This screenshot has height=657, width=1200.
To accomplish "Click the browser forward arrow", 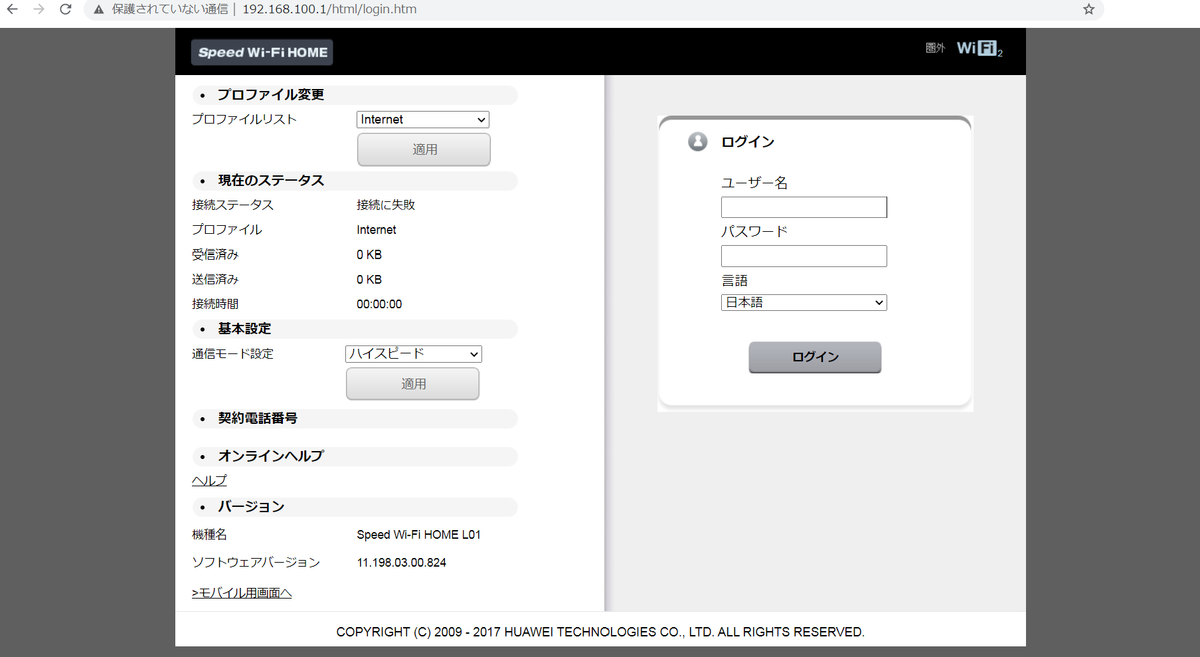I will click(x=39, y=9).
